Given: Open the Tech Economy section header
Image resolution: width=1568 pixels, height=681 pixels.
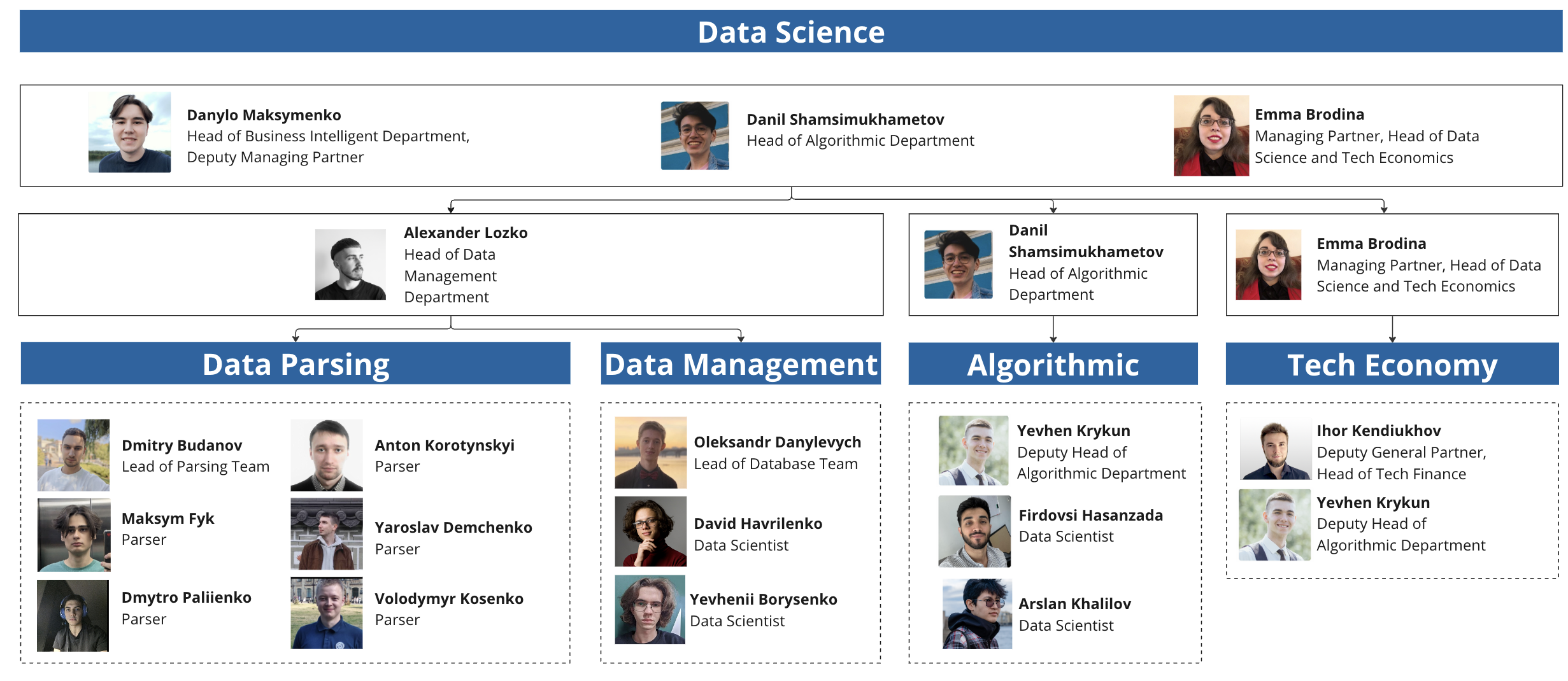Looking at the screenshot, I should pos(1392,365).
